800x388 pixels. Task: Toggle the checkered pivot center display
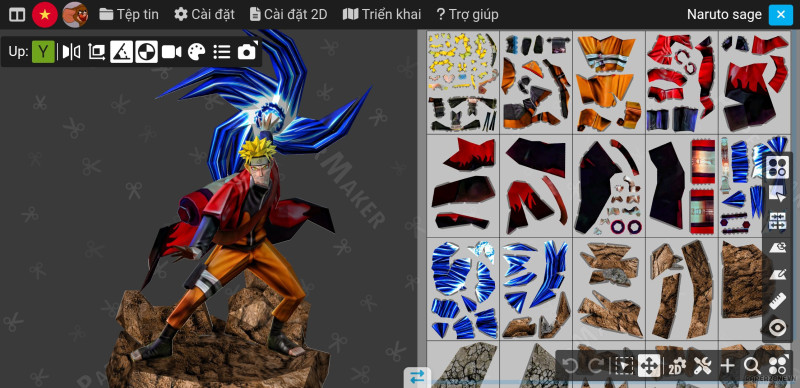[x=146, y=52]
